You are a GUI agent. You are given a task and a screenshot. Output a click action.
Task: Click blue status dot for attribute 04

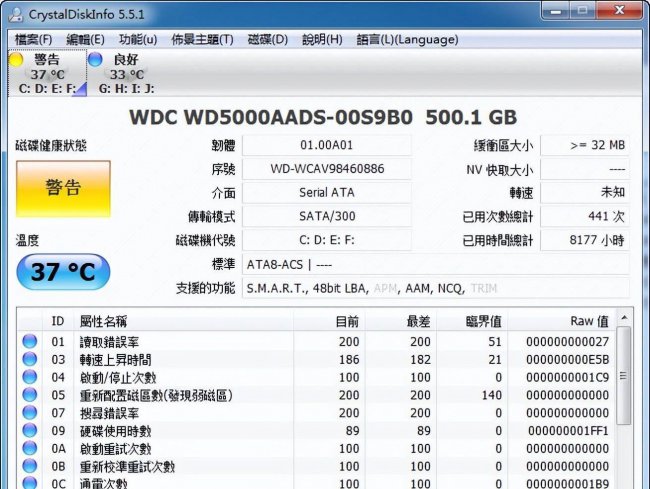[29, 377]
